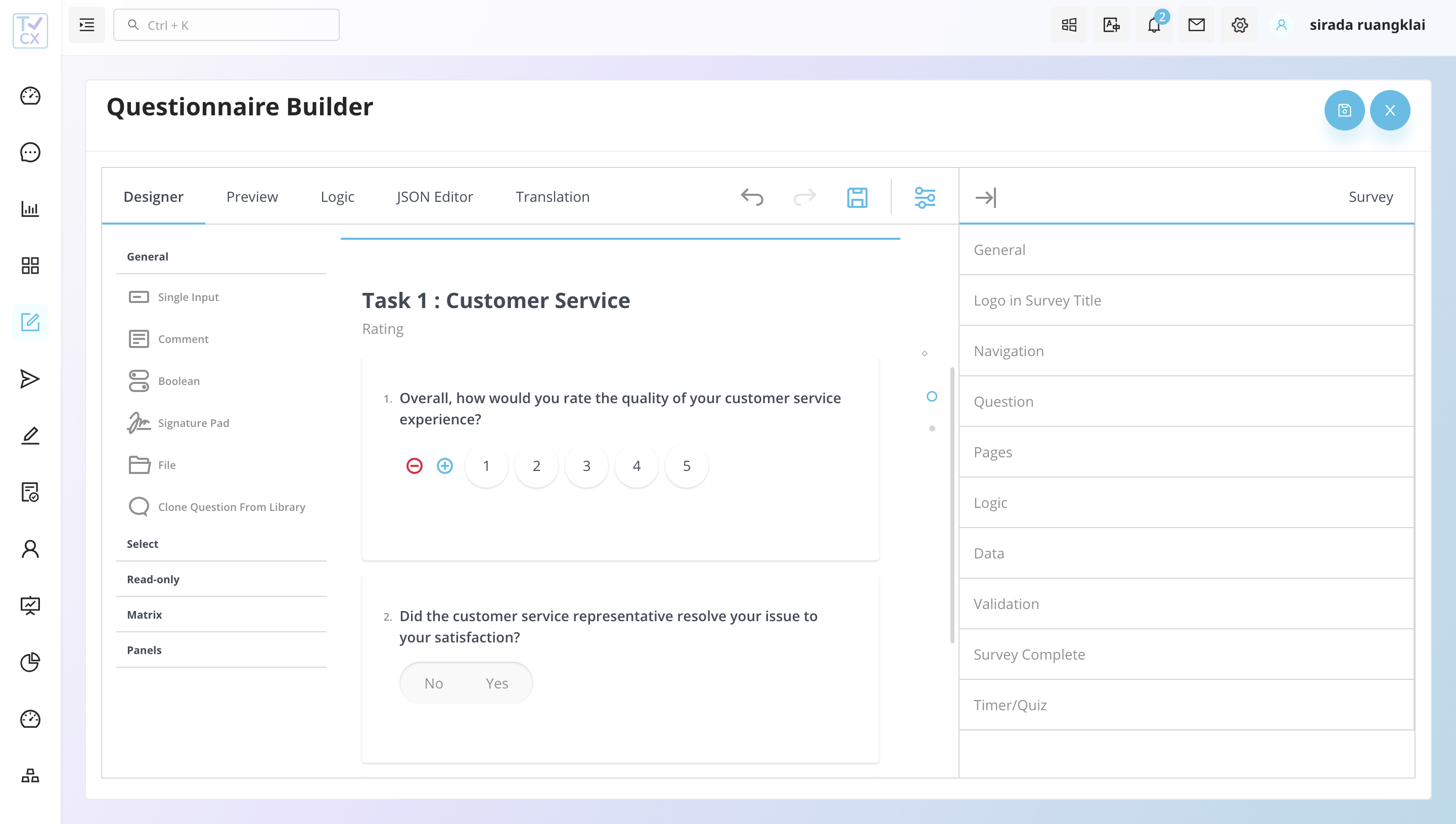Click the Ctrl+K search field

tap(225, 24)
